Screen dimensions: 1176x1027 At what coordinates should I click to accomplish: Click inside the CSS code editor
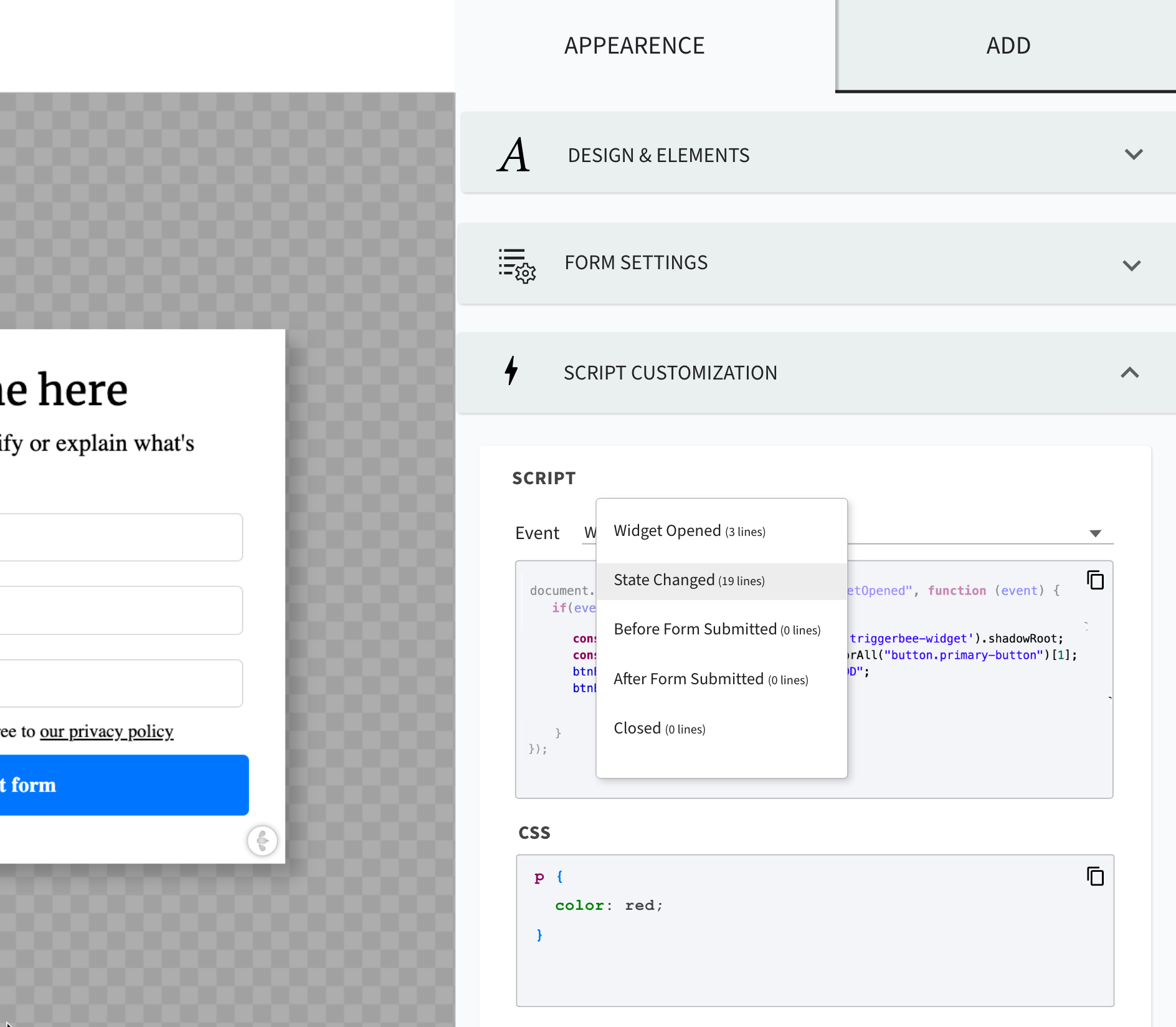pyautogui.click(x=815, y=930)
